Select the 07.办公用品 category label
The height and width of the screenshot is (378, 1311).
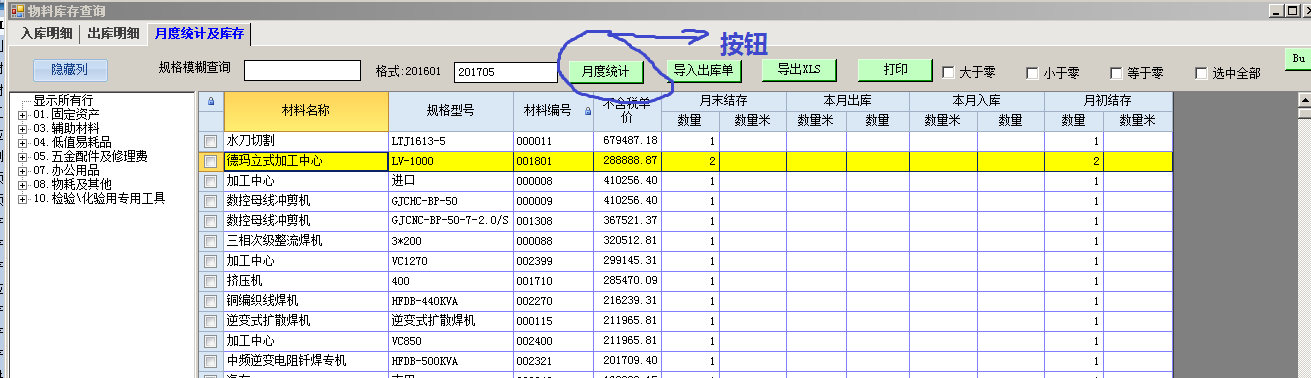tap(66, 171)
